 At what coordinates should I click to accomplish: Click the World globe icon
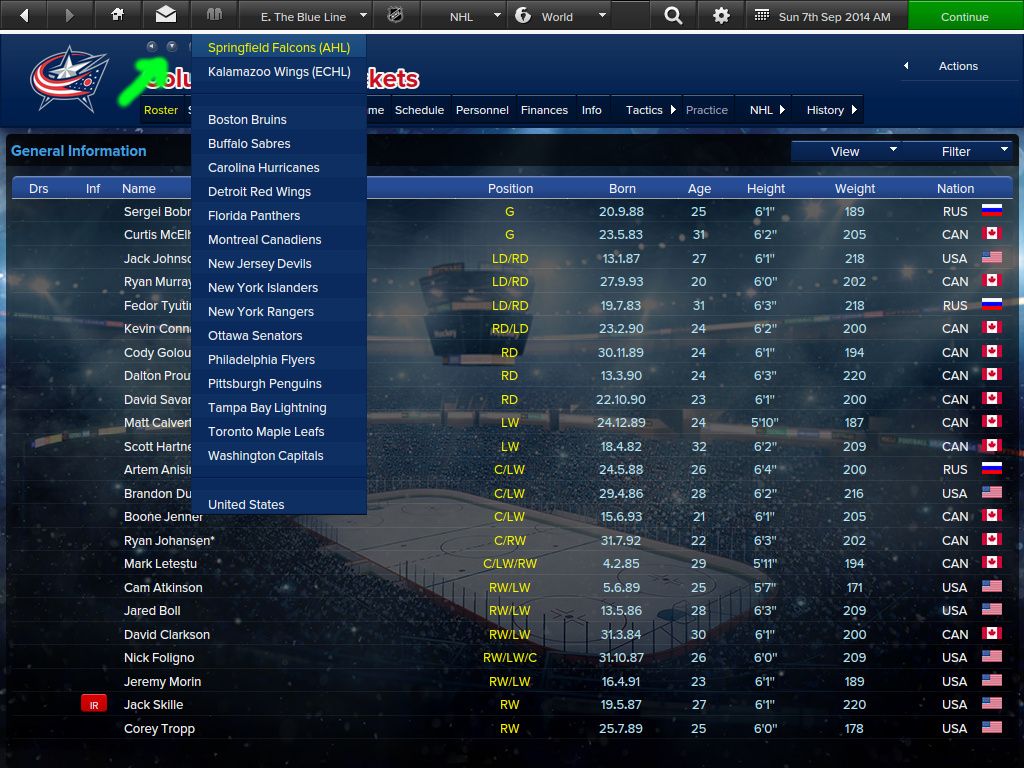pos(523,15)
